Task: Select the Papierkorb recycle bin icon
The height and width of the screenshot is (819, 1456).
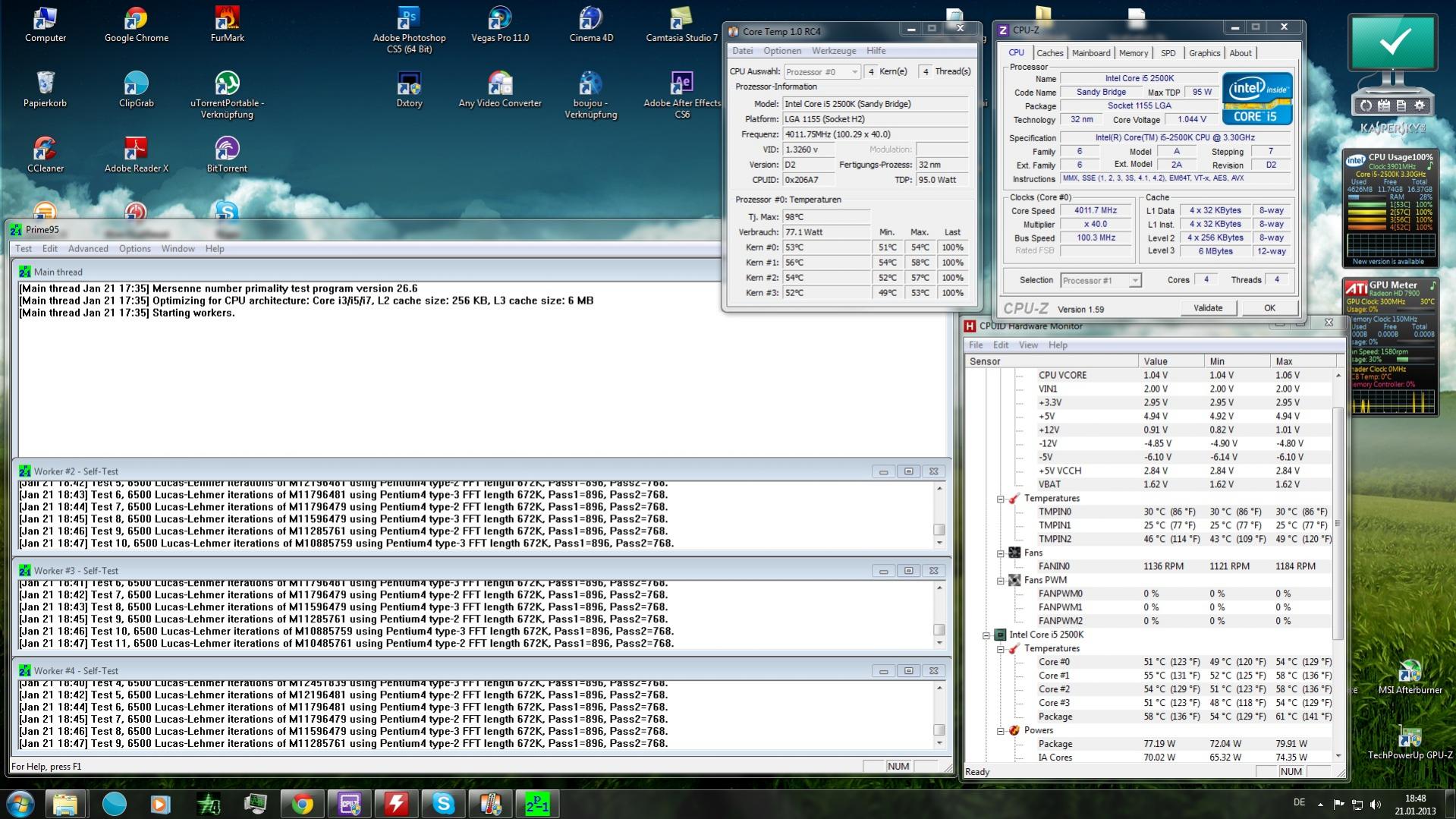Action: point(45,90)
